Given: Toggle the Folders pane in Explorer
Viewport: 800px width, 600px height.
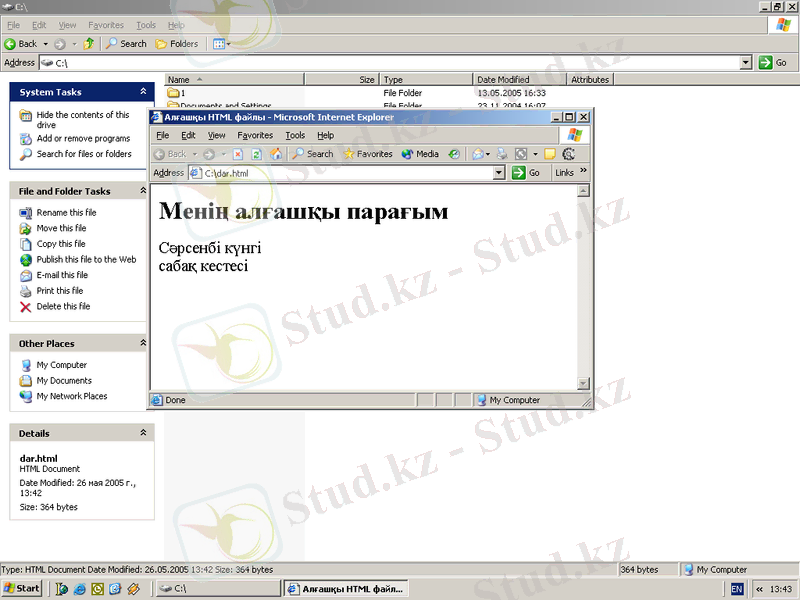Looking at the screenshot, I should 176,44.
